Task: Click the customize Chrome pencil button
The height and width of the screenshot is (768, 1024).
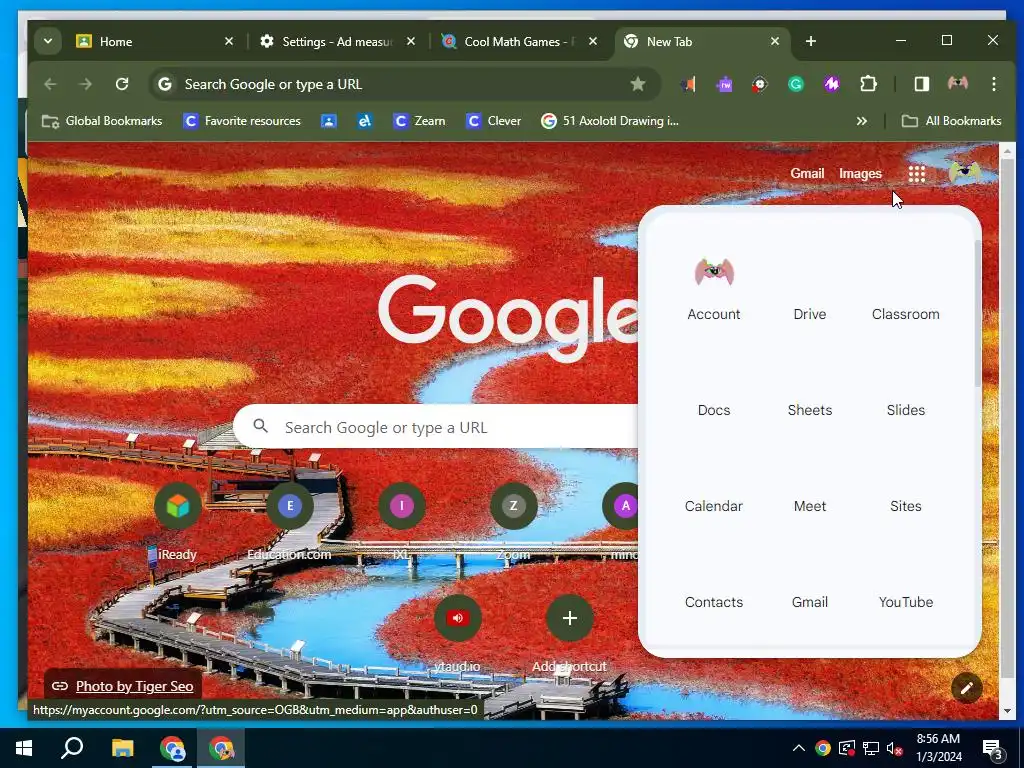Action: (x=967, y=687)
